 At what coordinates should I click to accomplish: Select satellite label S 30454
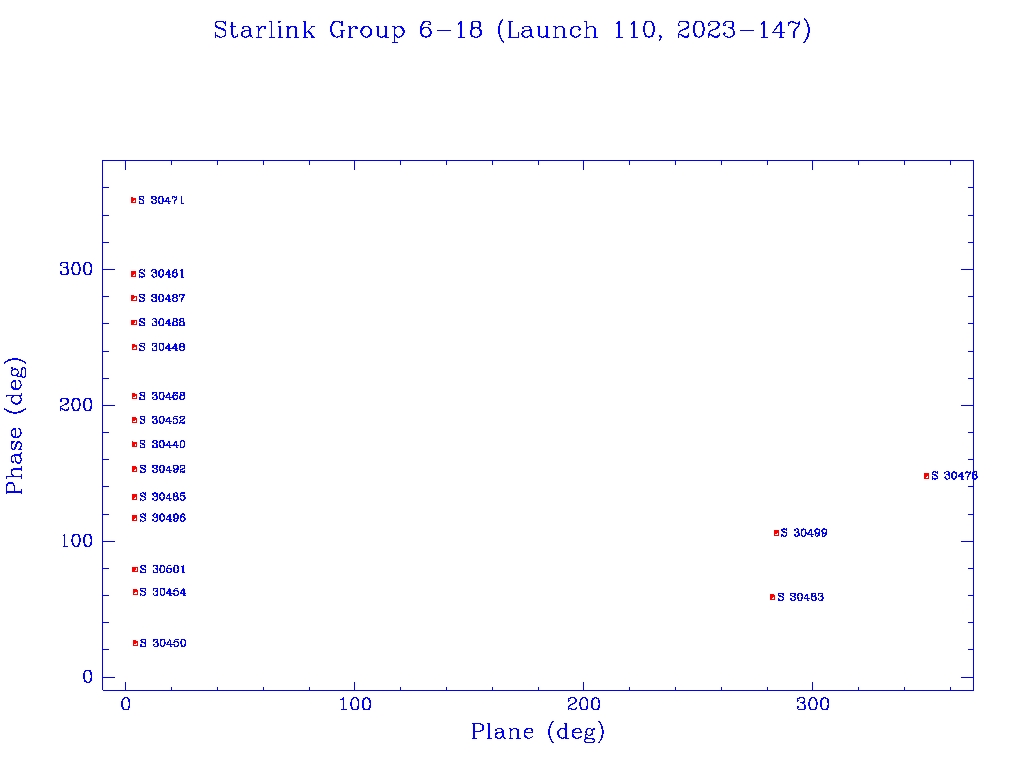[x=163, y=592]
